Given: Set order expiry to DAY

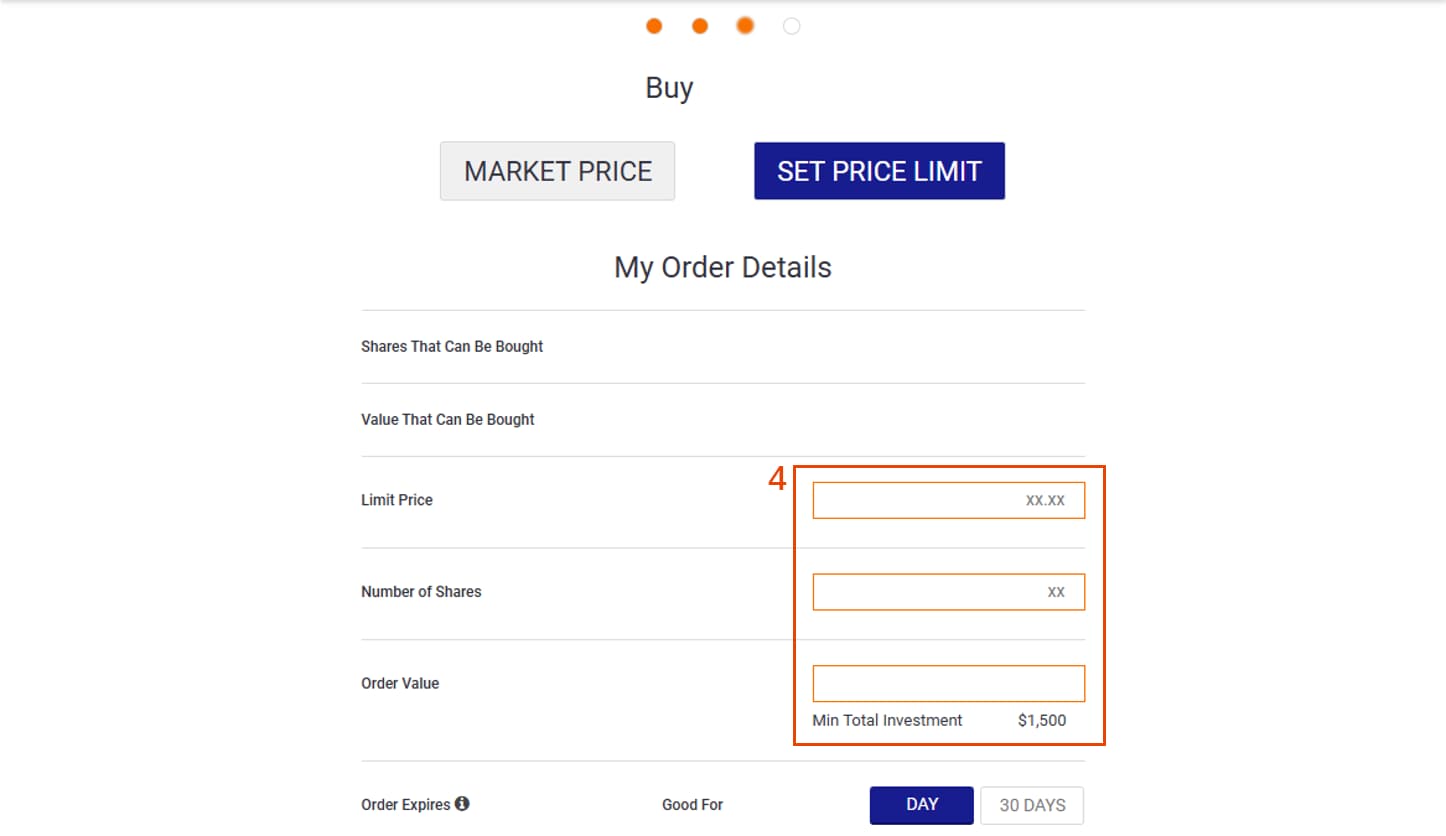Looking at the screenshot, I should pyautogui.click(x=922, y=805).
